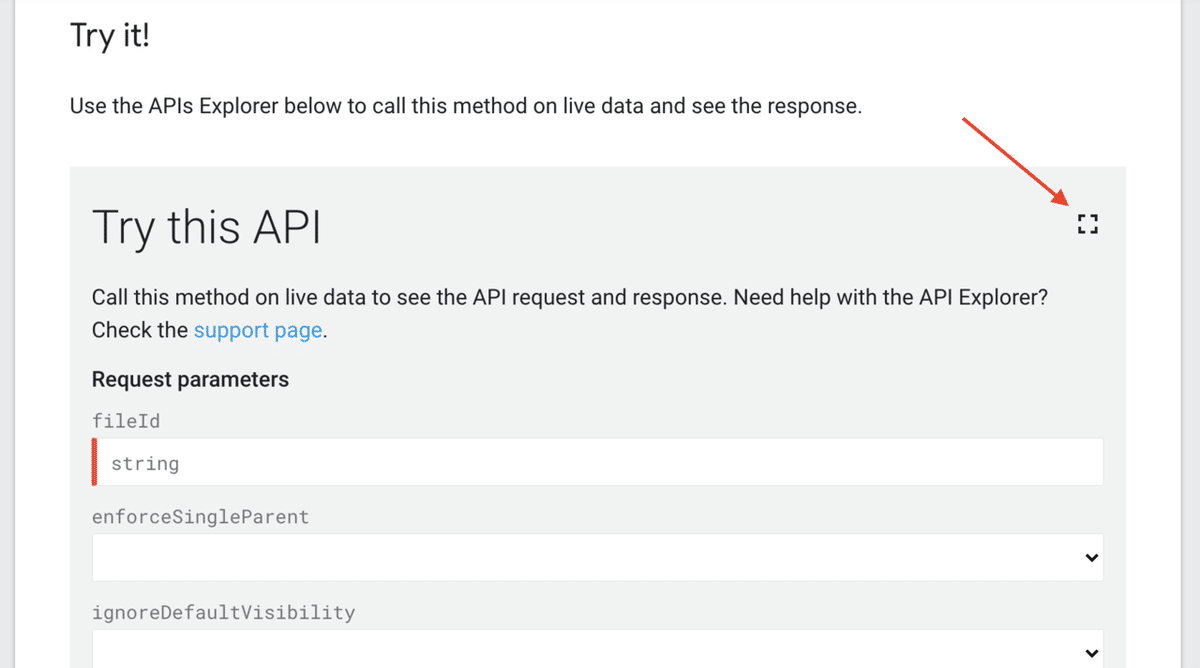1200x668 pixels.
Task: Click the fileId string input field
Action: [x=600, y=463]
